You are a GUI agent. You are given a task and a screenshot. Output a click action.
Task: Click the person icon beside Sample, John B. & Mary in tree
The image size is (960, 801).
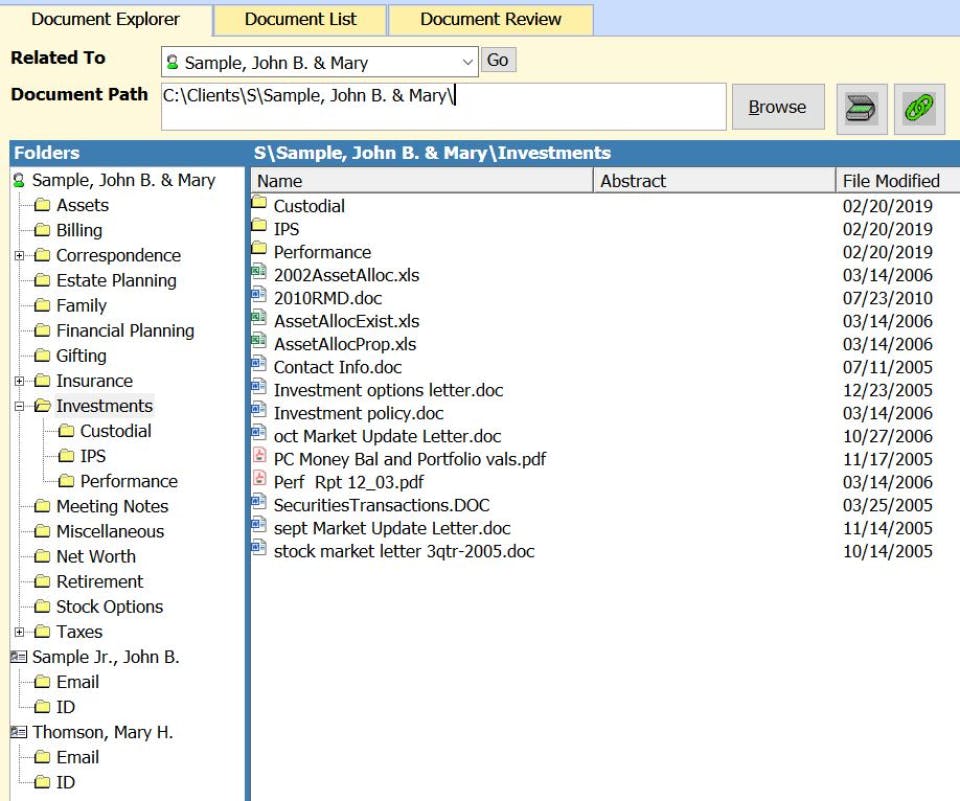(19, 180)
